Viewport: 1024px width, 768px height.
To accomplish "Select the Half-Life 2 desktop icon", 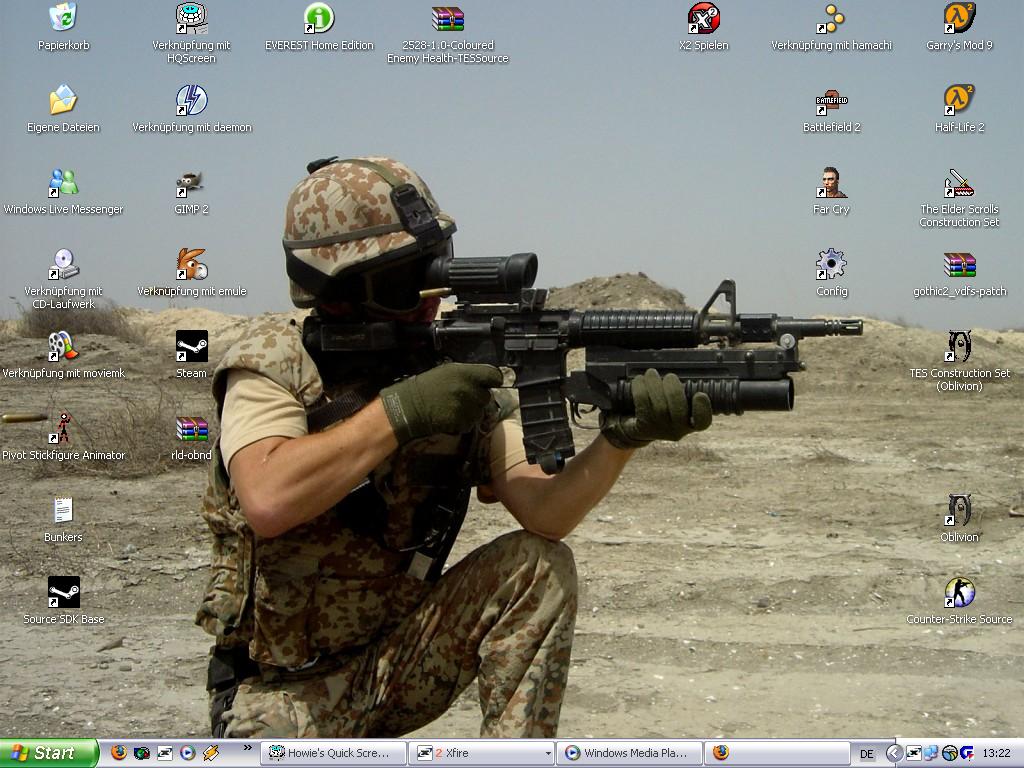I will point(959,101).
